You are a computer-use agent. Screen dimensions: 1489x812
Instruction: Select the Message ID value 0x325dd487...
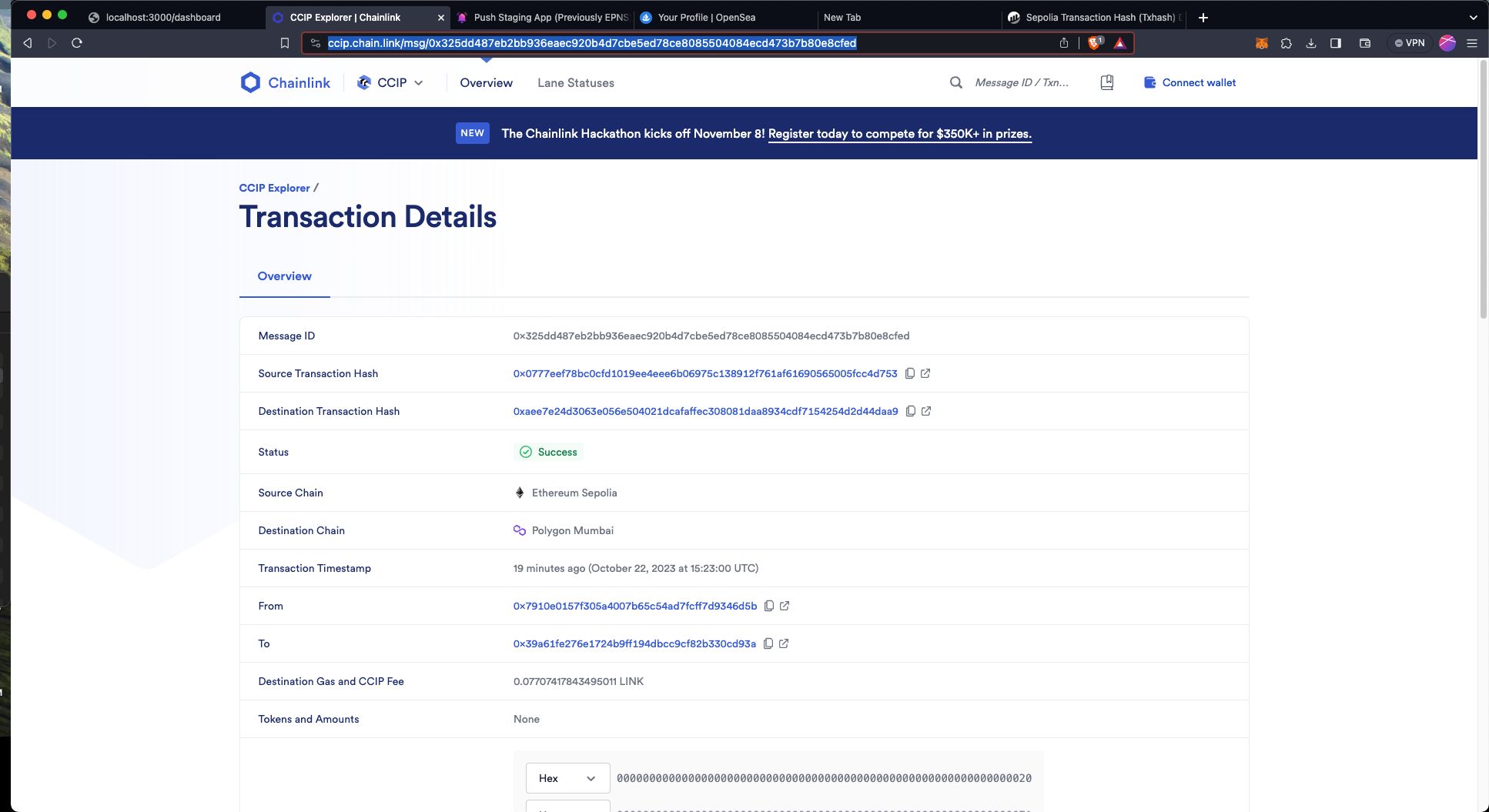[711, 336]
